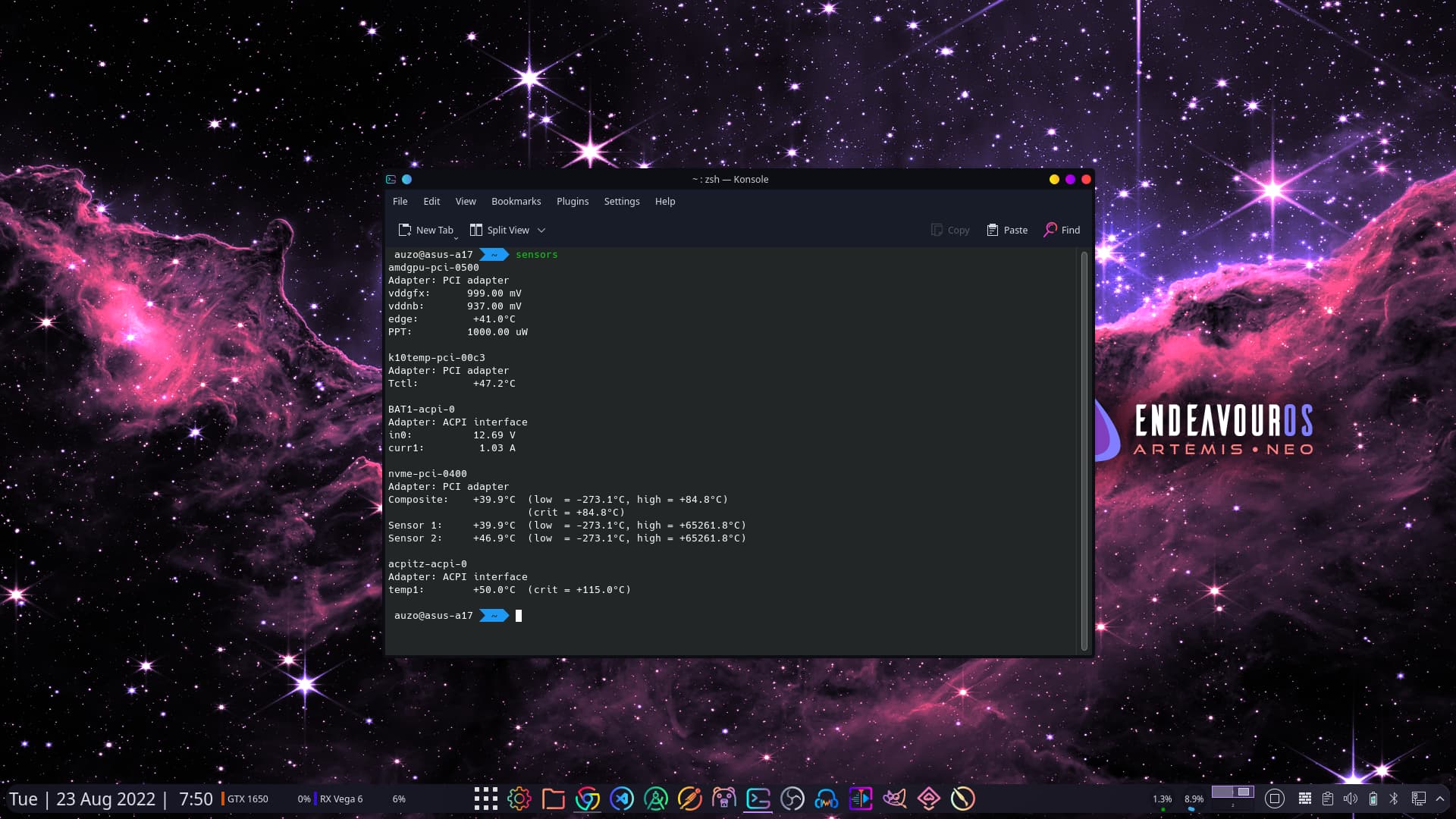Screen dimensions: 1456x819
Task: Open System Settings gear from the taskbar
Action: click(x=519, y=798)
